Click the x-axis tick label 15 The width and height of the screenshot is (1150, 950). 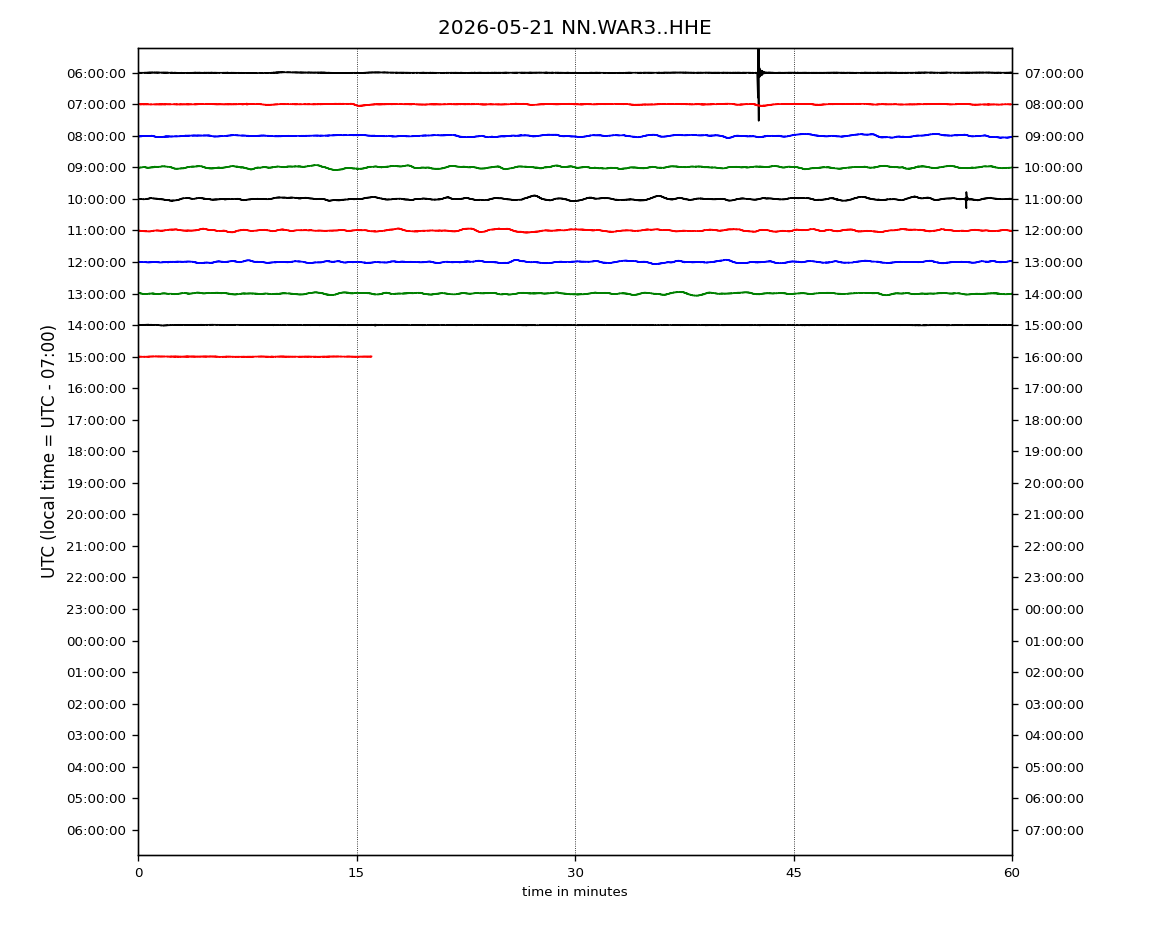pos(356,872)
